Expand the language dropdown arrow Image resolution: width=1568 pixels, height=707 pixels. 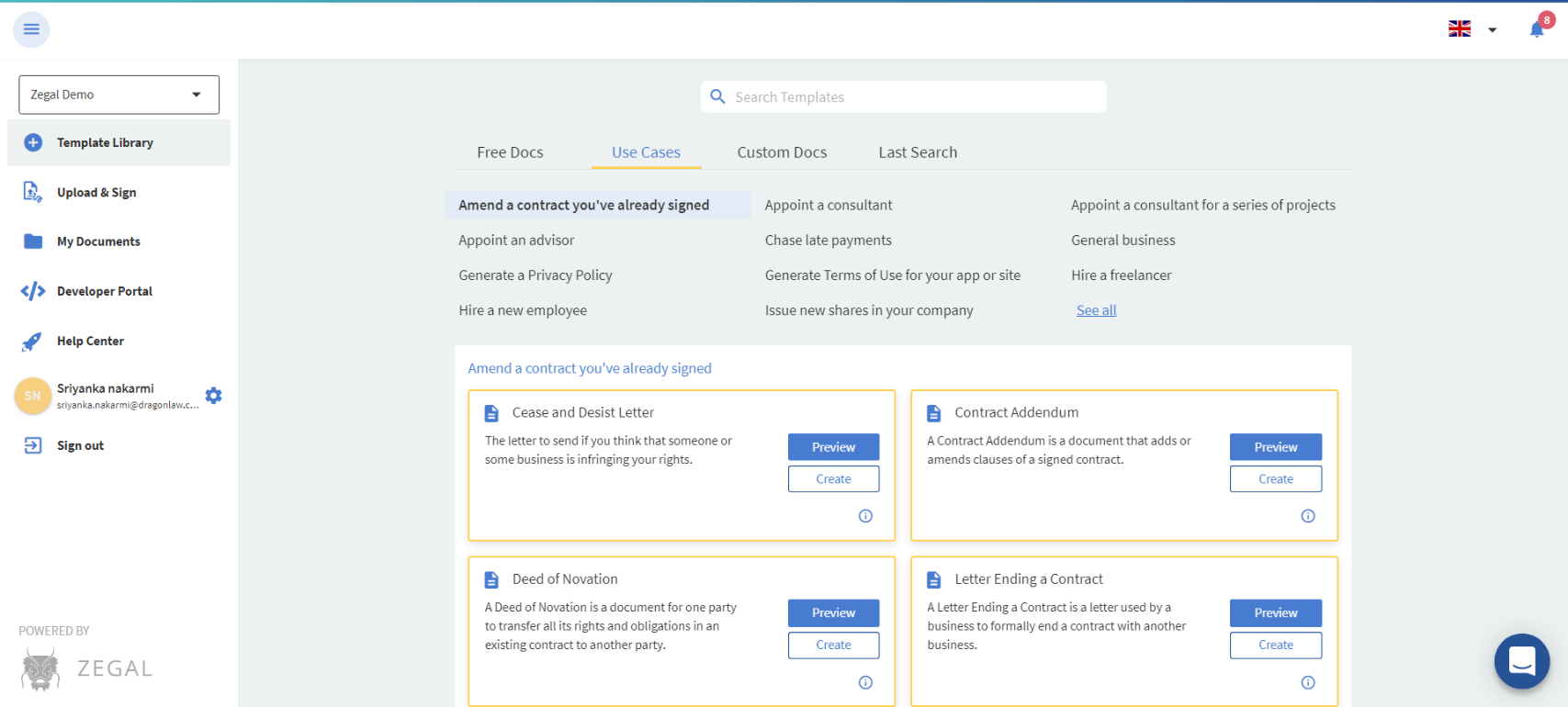pyautogui.click(x=1493, y=30)
